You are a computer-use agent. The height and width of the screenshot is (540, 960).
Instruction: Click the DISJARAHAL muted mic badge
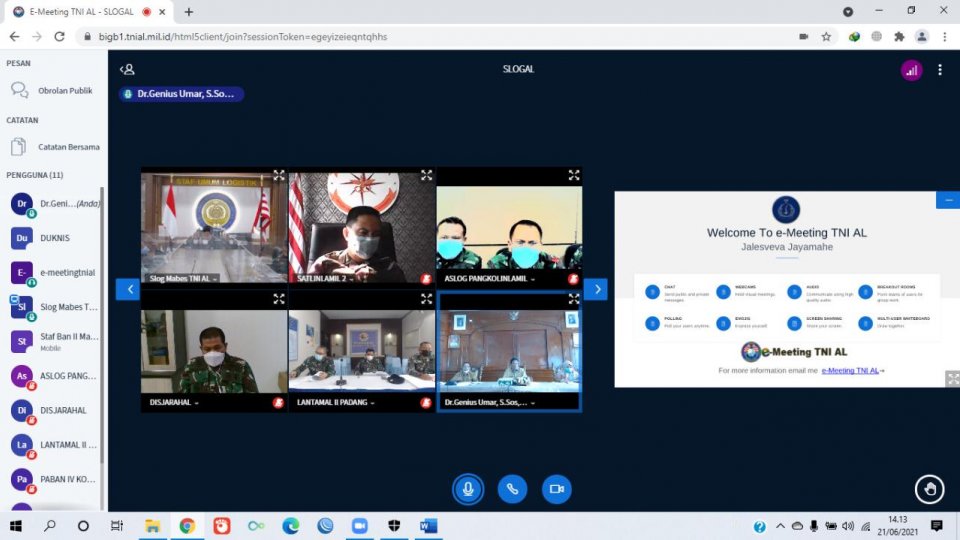tap(278, 402)
